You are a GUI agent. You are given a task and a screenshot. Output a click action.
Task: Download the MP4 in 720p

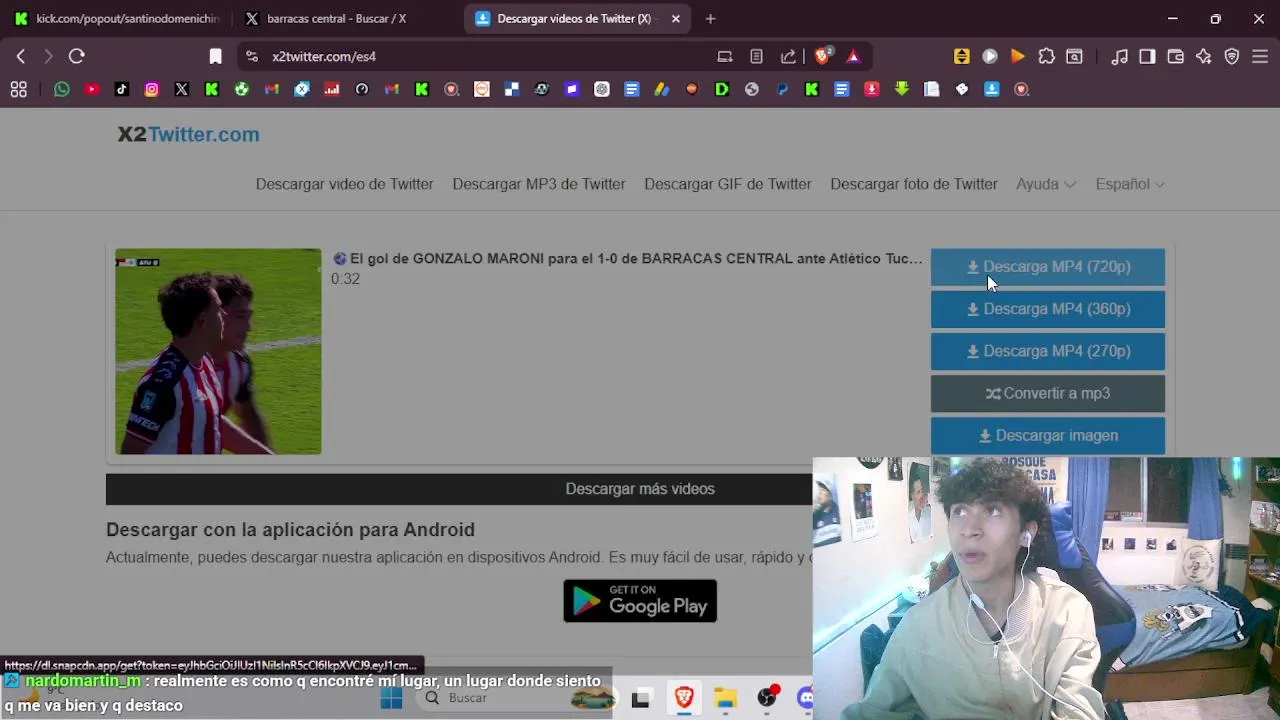coord(1048,267)
